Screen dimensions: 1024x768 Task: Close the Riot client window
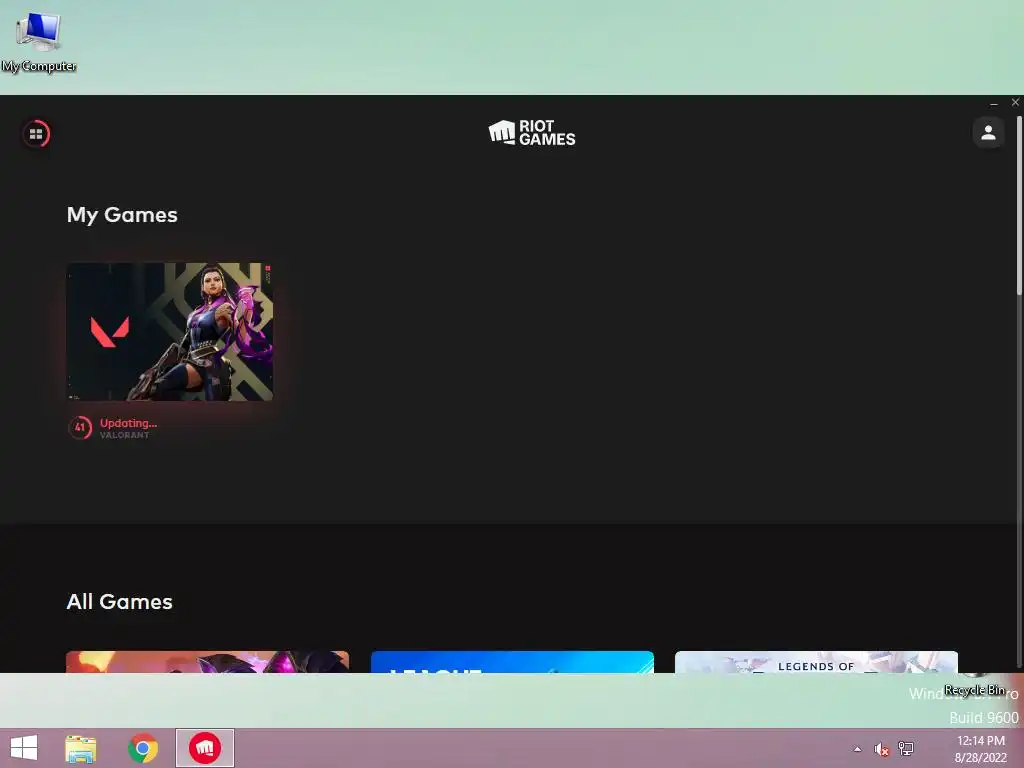coord(1015,103)
